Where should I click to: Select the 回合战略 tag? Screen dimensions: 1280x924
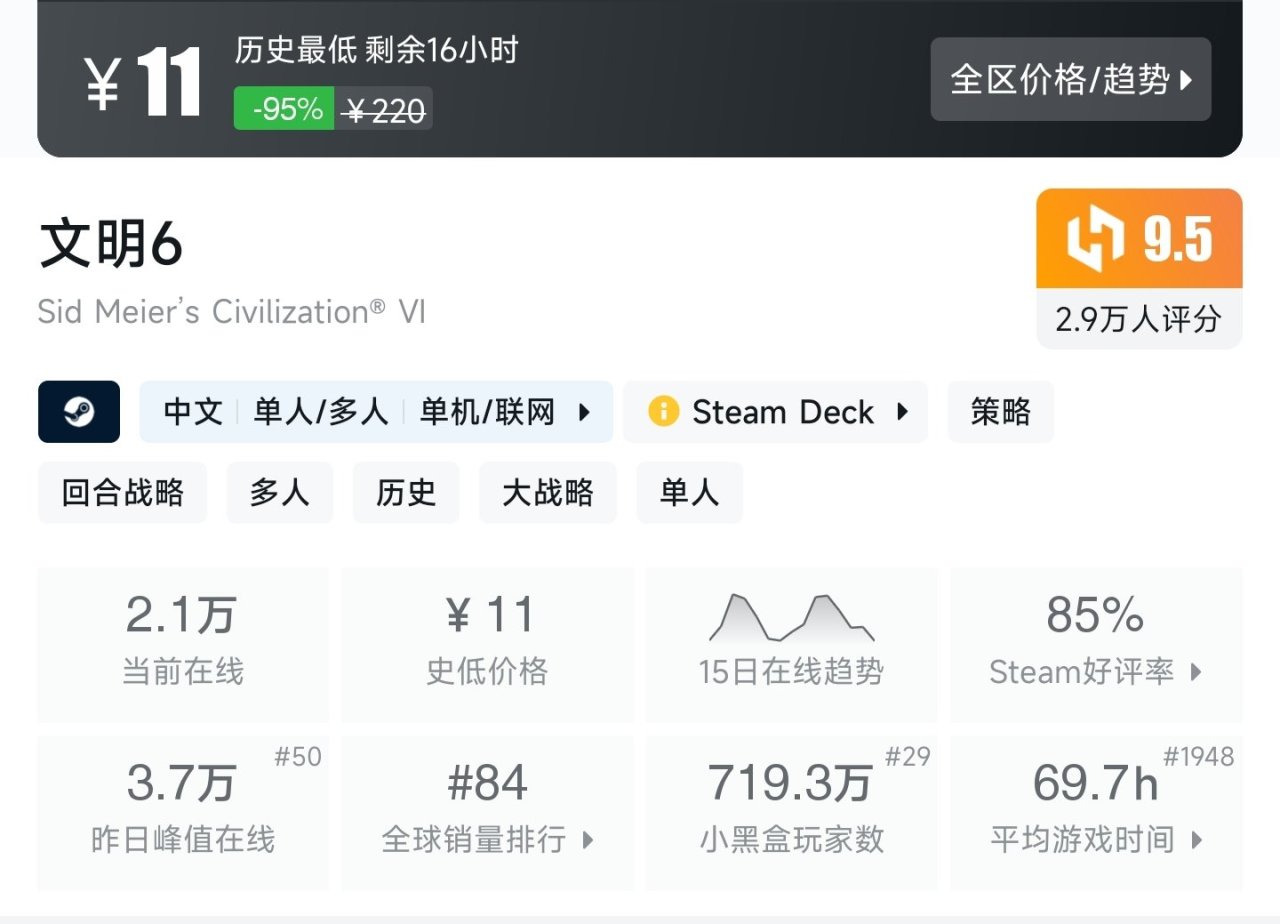pyautogui.click(x=123, y=493)
